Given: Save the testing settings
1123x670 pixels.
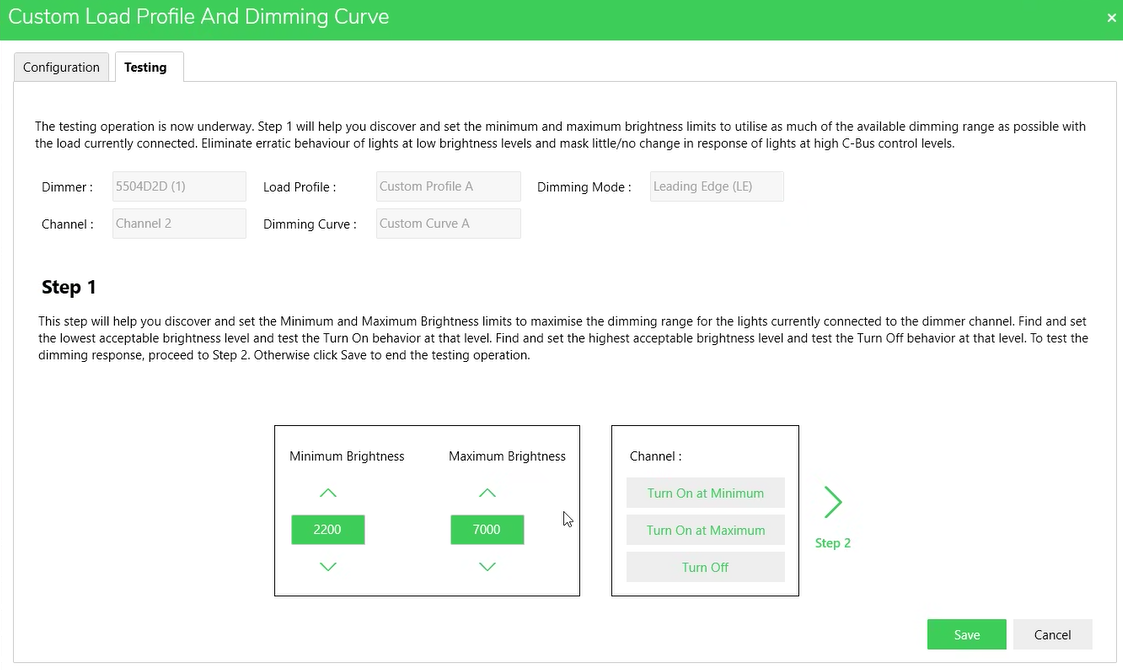Looking at the screenshot, I should tap(966, 635).
